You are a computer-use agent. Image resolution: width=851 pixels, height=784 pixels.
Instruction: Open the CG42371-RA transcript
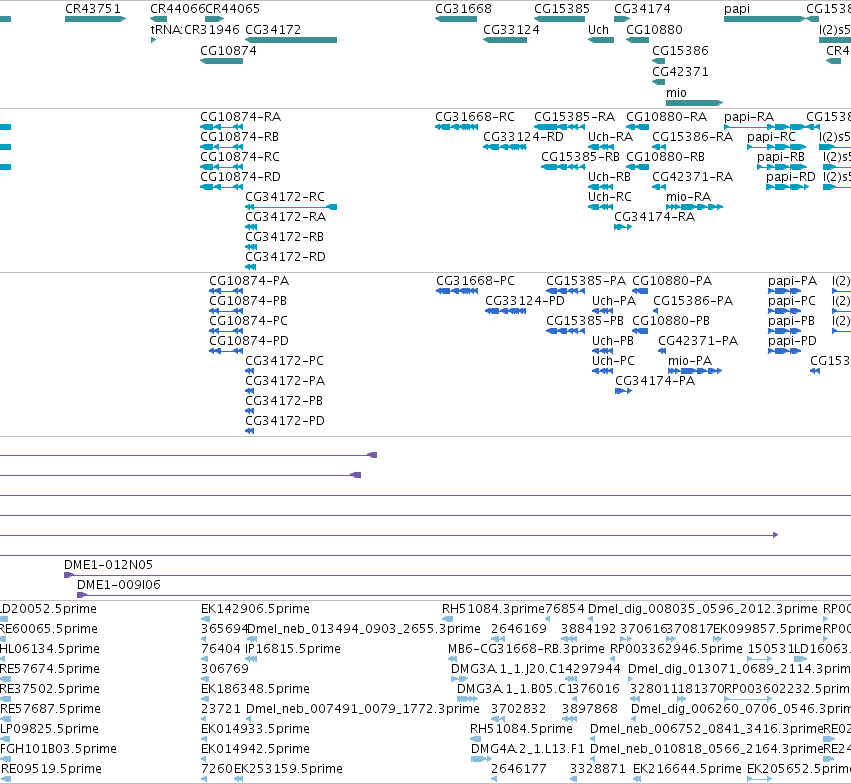click(659, 187)
